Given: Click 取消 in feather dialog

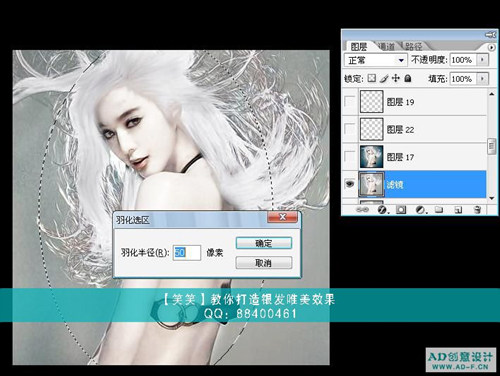Looking at the screenshot, I should click(x=264, y=262).
